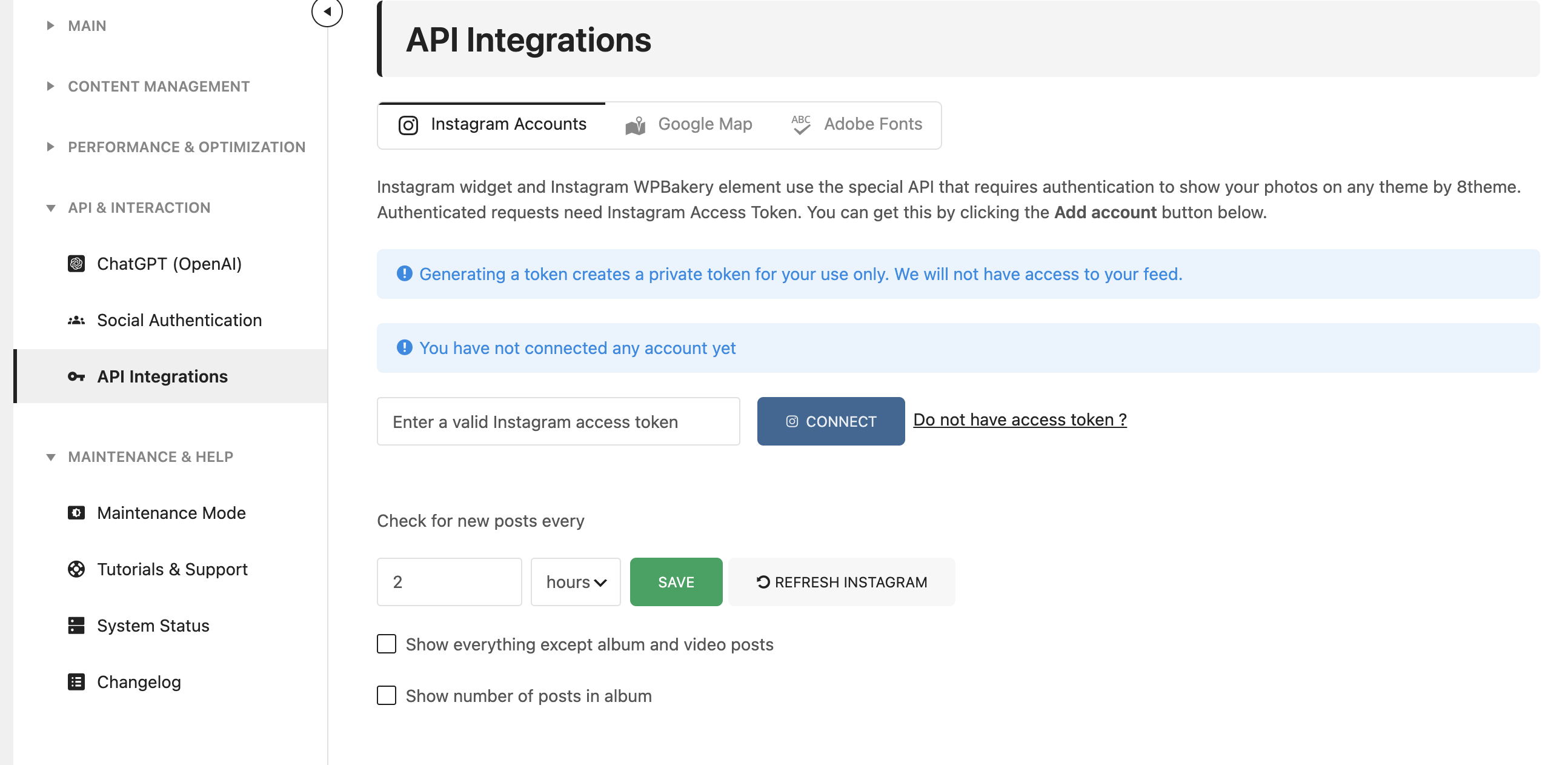This screenshot has height=765, width=1568.
Task: Click the API Integrations key icon
Action: click(76, 376)
